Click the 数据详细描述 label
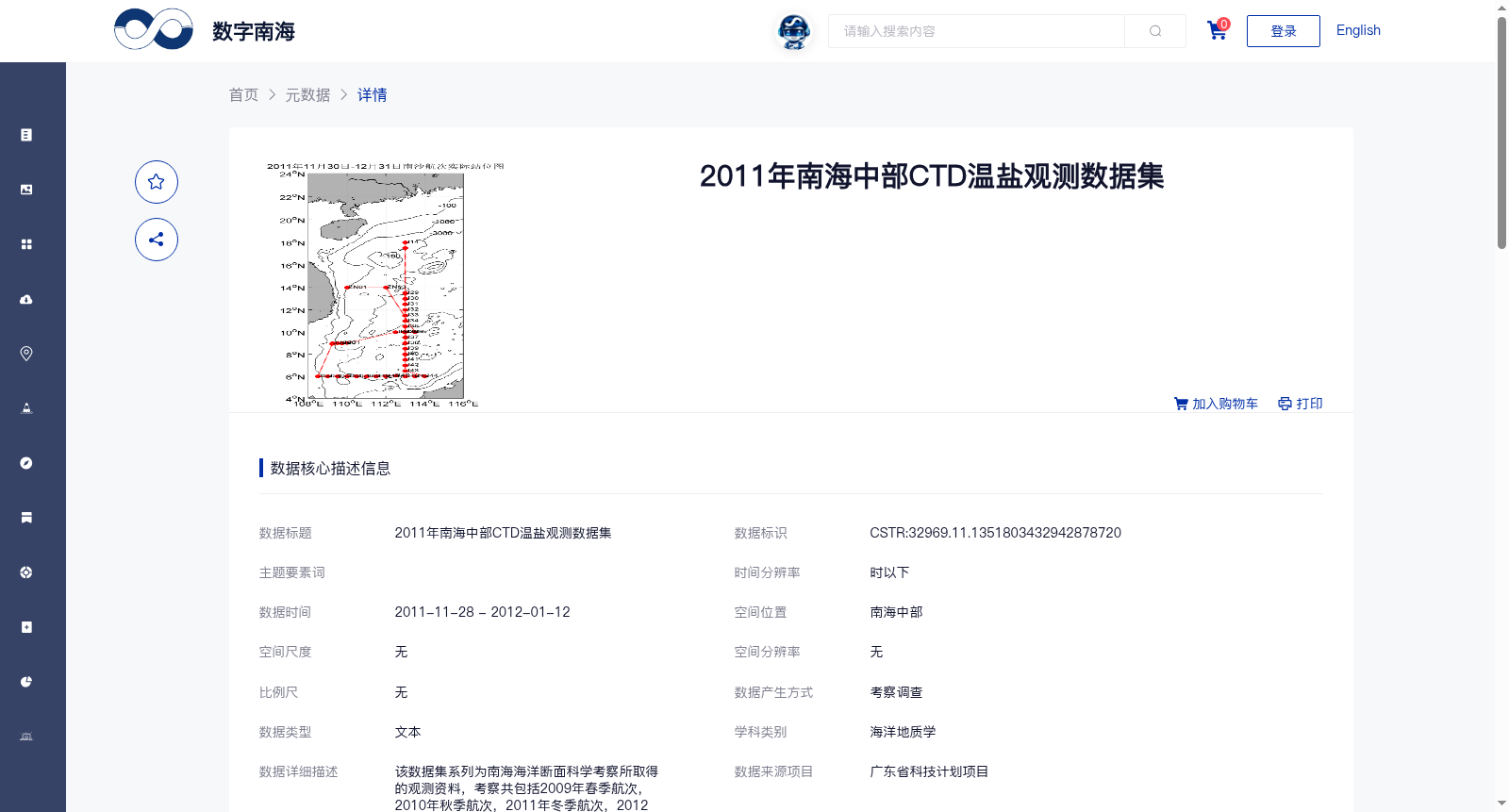The height and width of the screenshot is (812, 1509). coord(298,771)
